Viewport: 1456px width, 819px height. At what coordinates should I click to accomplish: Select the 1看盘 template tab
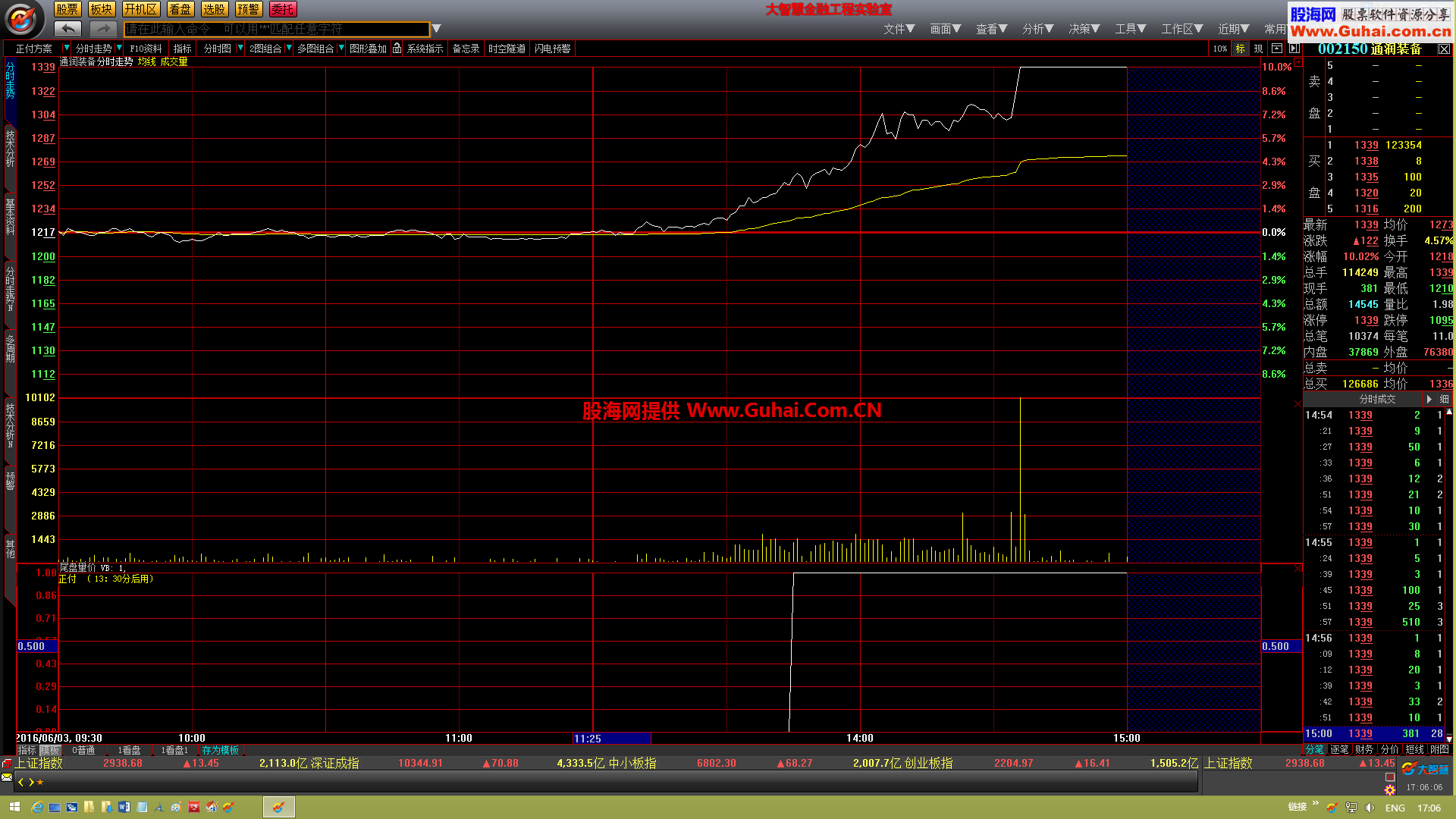click(129, 750)
